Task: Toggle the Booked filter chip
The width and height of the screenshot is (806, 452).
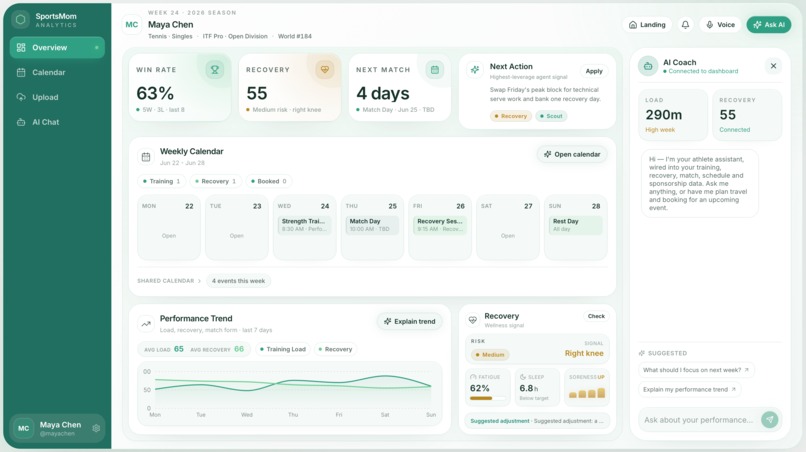Action: coord(269,181)
